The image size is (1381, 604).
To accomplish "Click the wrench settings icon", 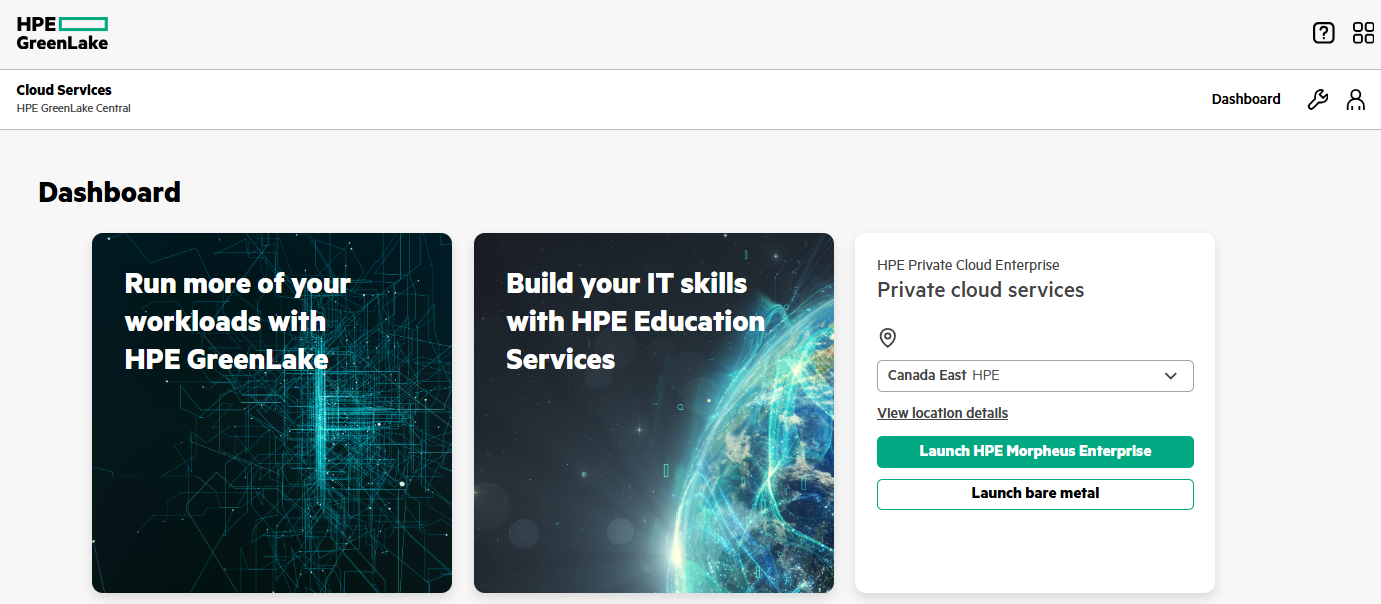I will [1317, 99].
